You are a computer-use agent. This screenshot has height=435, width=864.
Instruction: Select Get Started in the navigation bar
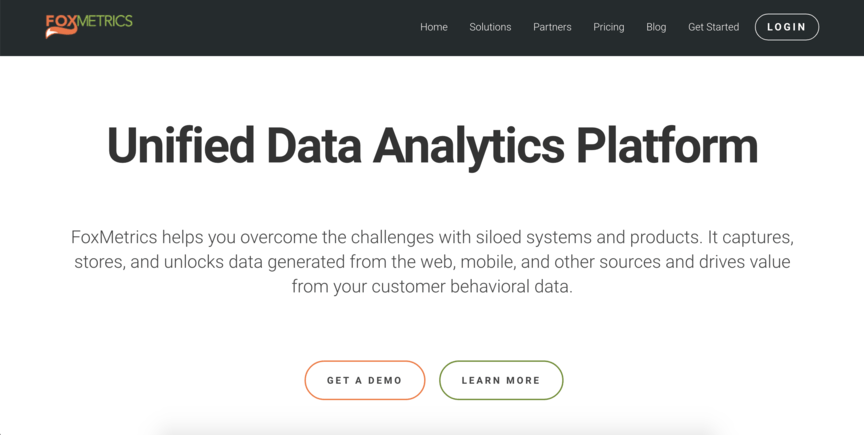tap(713, 27)
